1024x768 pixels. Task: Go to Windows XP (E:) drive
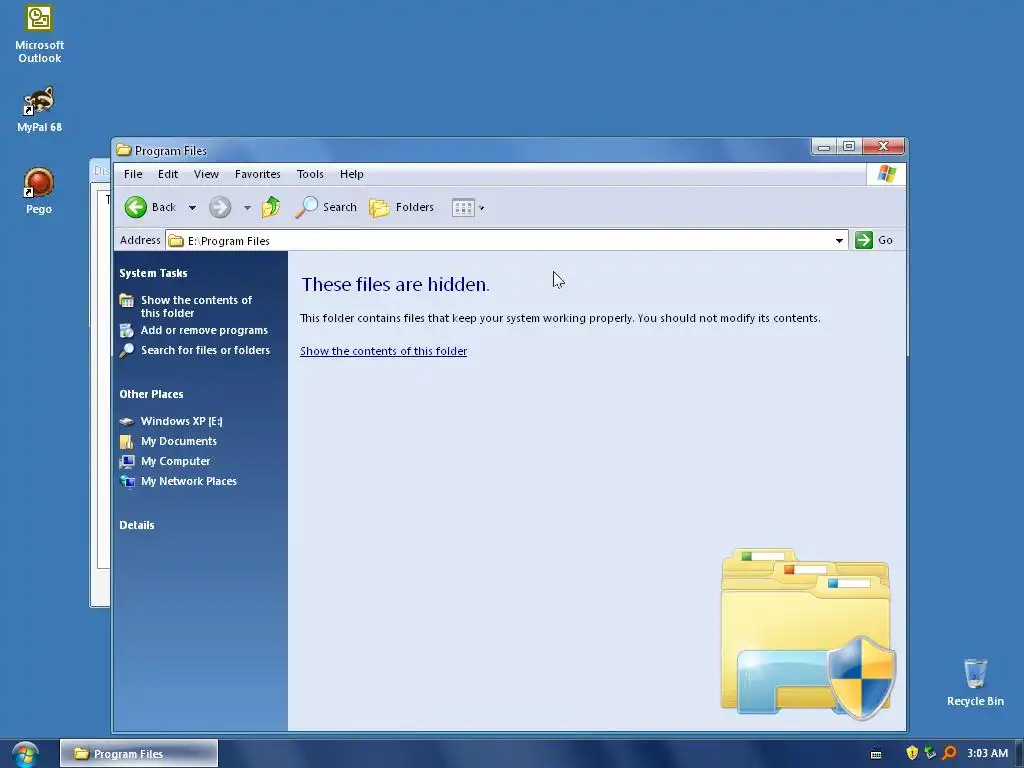pos(171,421)
